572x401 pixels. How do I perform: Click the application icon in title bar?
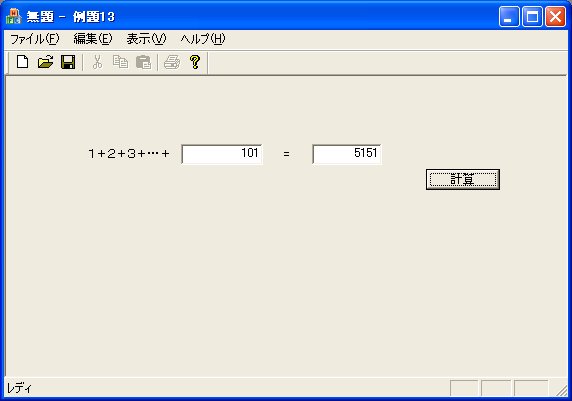pos(14,16)
